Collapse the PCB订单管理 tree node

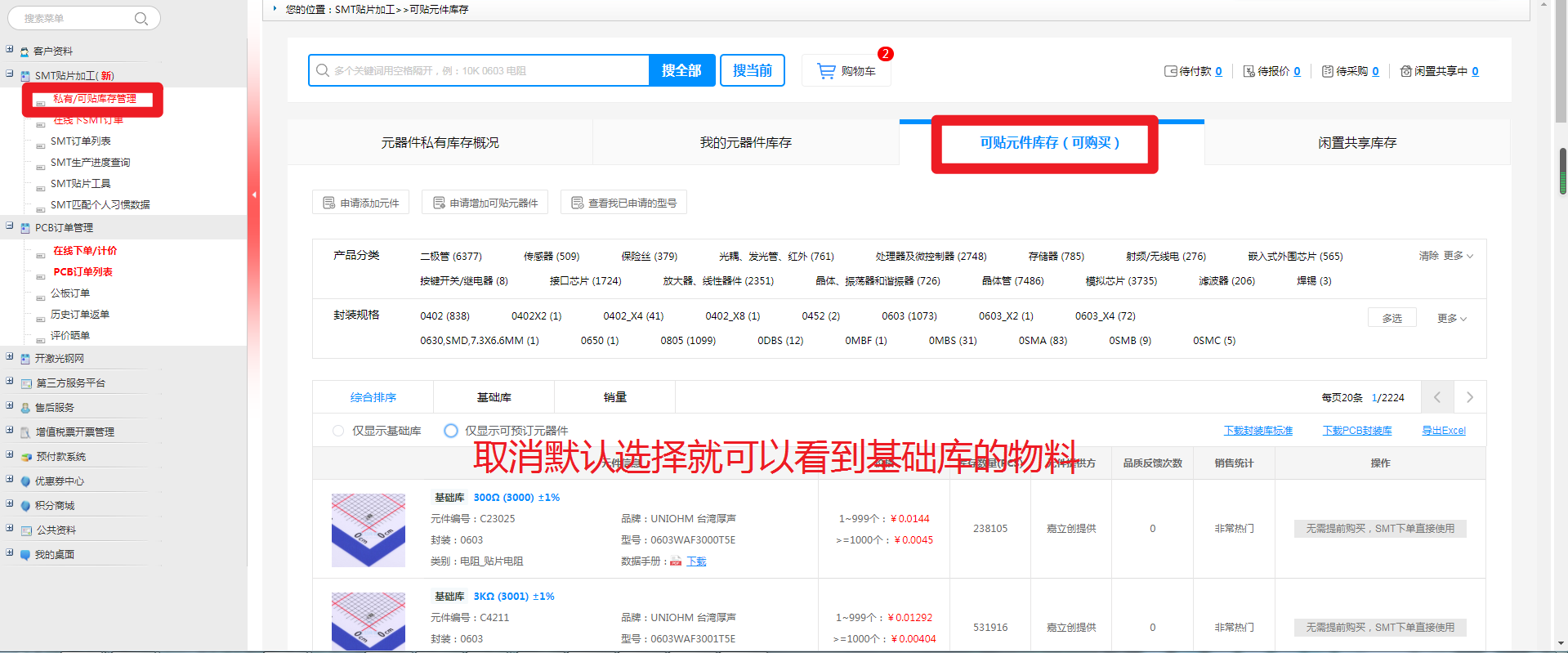tap(10, 226)
